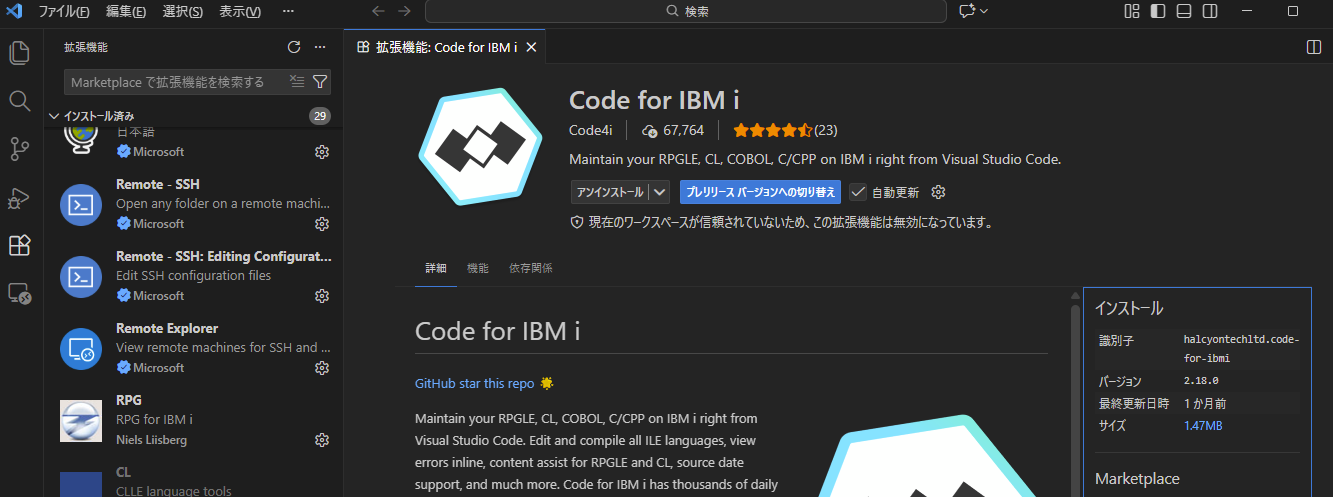Split the editor to the right
The width and height of the screenshot is (1333, 497).
(x=1314, y=47)
